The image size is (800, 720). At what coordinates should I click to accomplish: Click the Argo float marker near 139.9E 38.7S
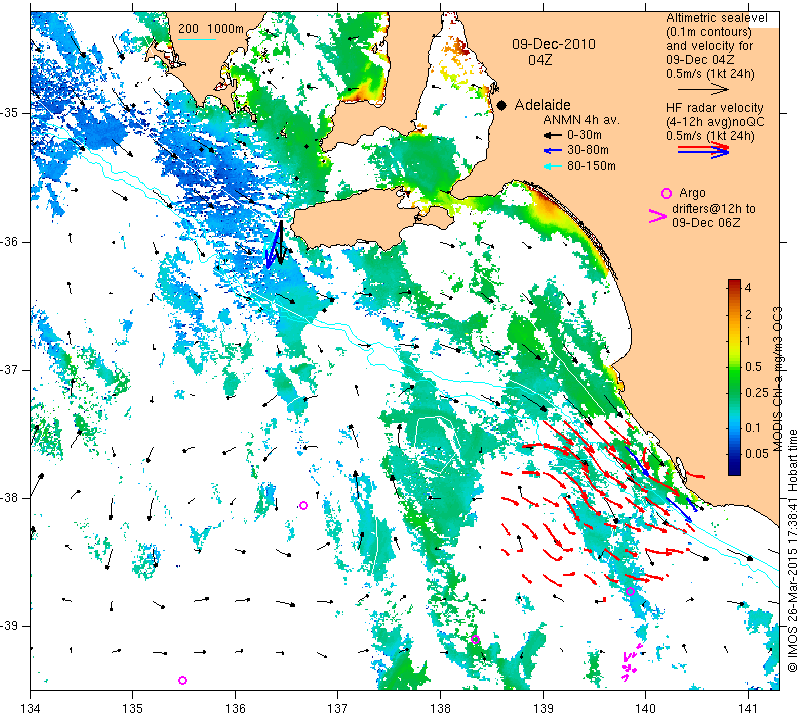(631, 591)
